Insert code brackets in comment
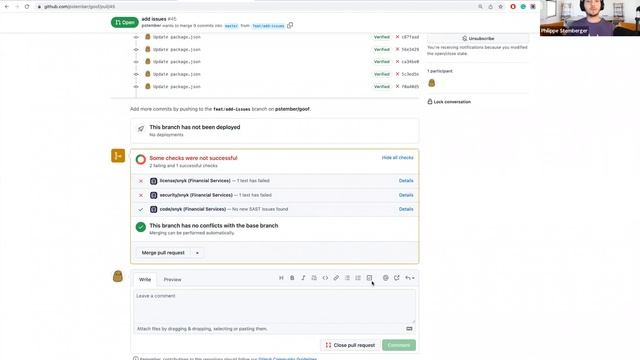 coord(325,278)
